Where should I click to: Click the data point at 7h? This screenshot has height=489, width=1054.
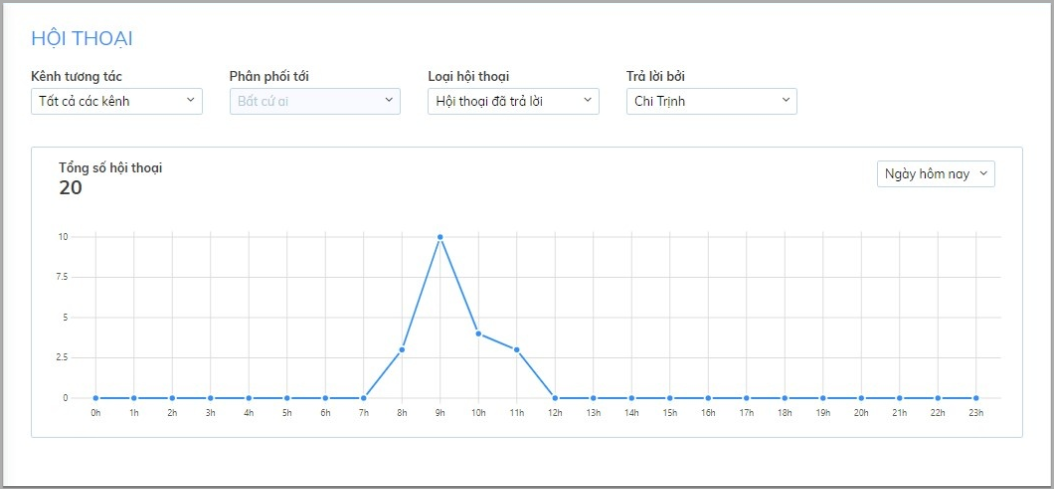click(364, 398)
